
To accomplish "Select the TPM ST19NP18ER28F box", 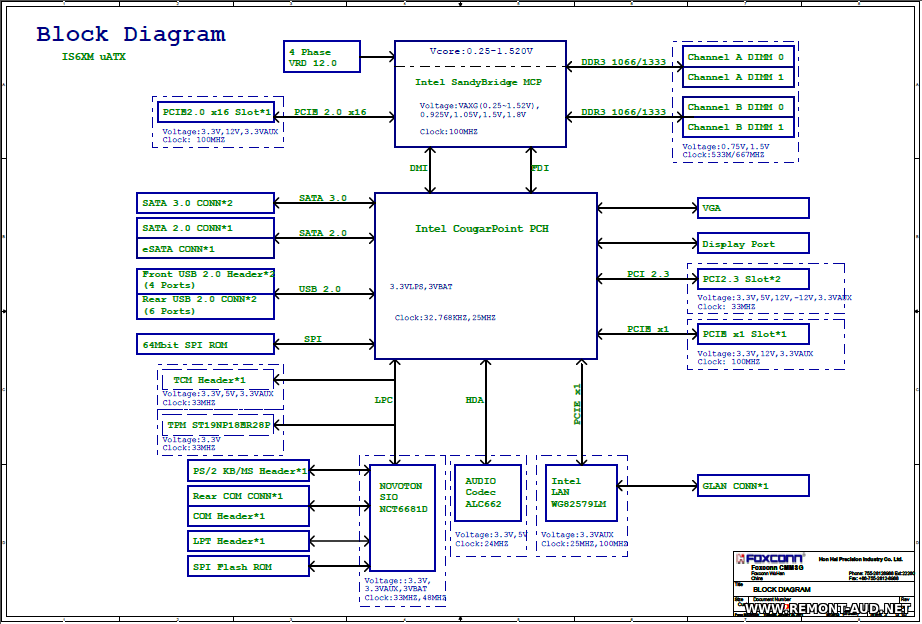I will point(217,425).
